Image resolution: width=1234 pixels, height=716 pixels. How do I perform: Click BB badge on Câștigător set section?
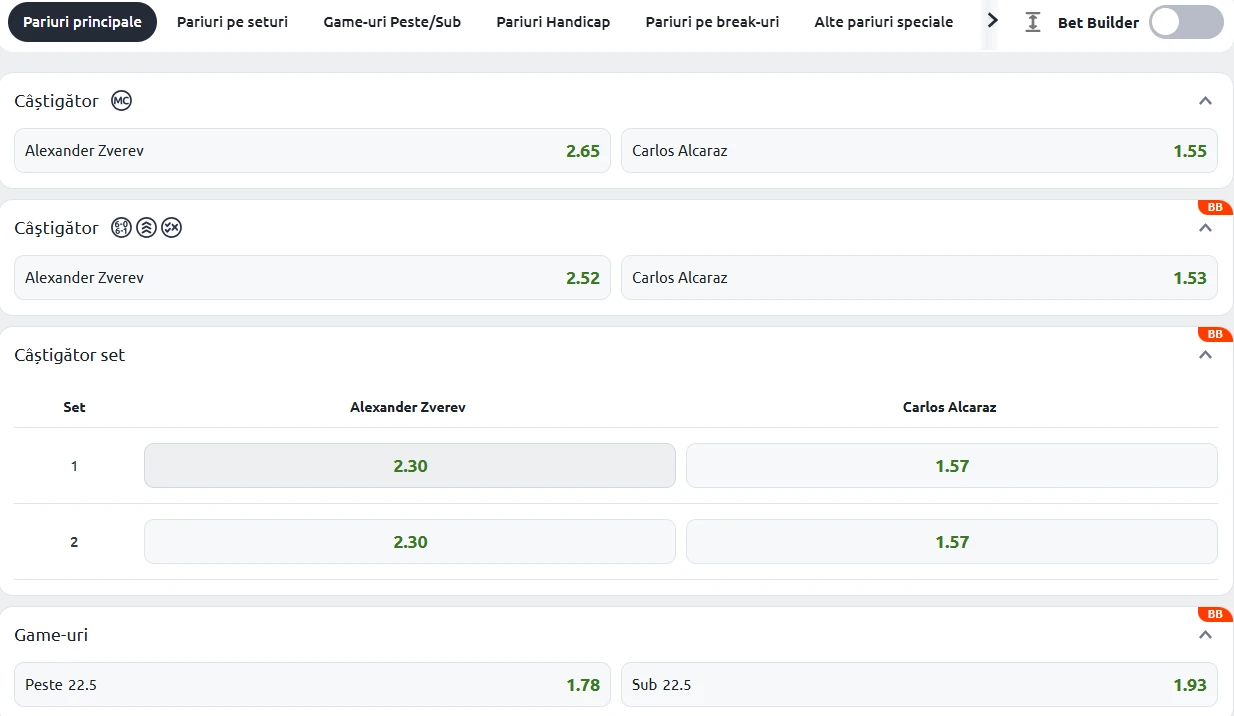click(1215, 334)
